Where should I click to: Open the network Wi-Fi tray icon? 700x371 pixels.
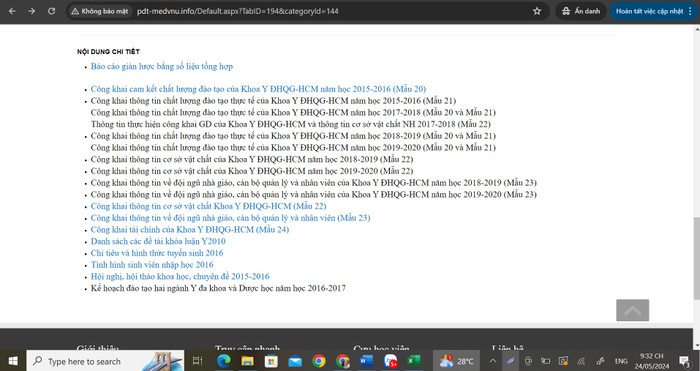point(581,361)
